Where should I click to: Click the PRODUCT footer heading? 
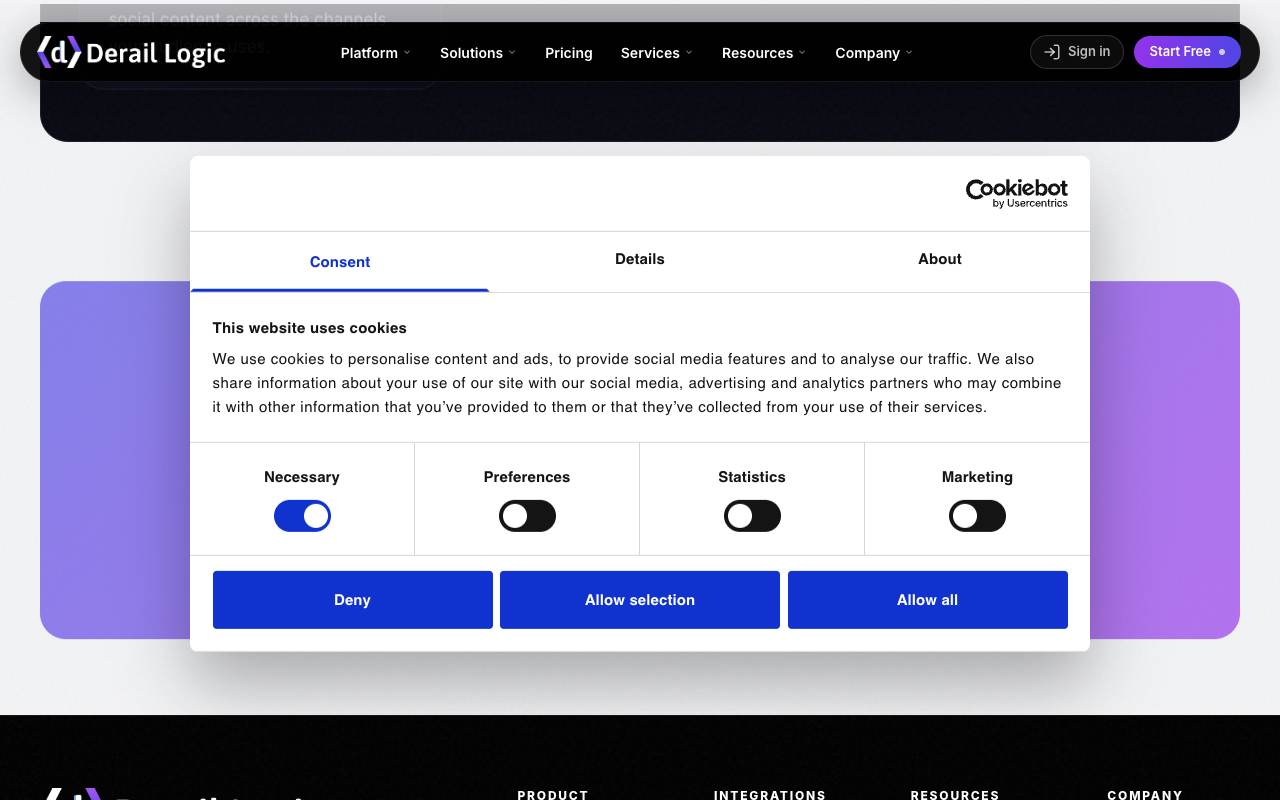tap(553, 794)
